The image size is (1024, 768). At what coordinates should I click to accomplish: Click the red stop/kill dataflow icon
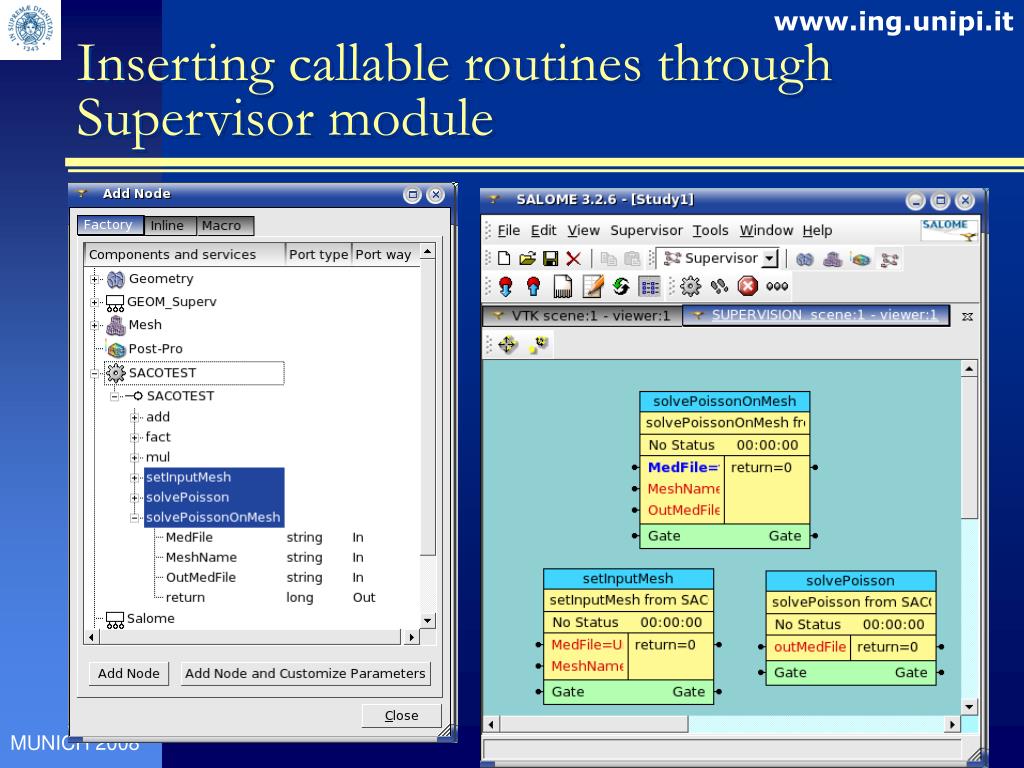747,286
